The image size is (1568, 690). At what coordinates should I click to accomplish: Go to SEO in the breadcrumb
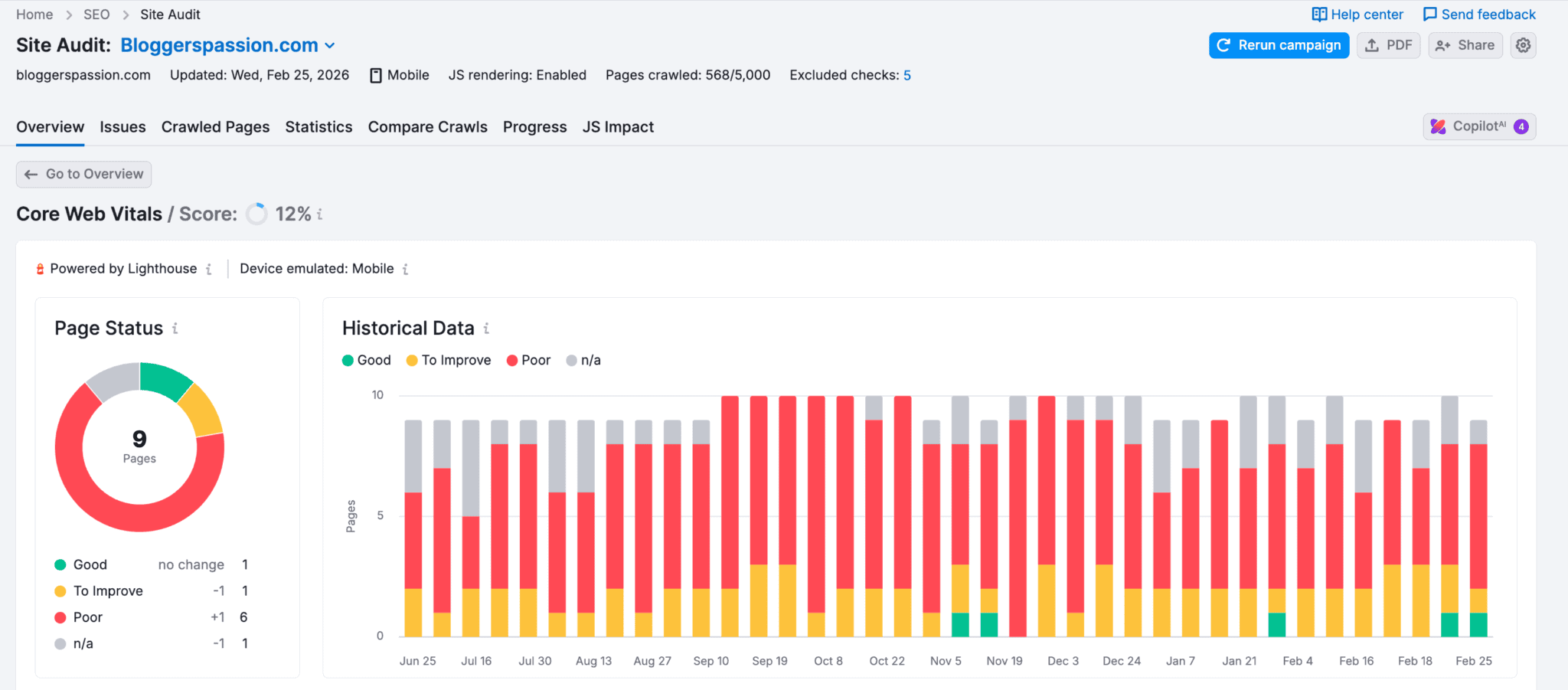point(96,15)
